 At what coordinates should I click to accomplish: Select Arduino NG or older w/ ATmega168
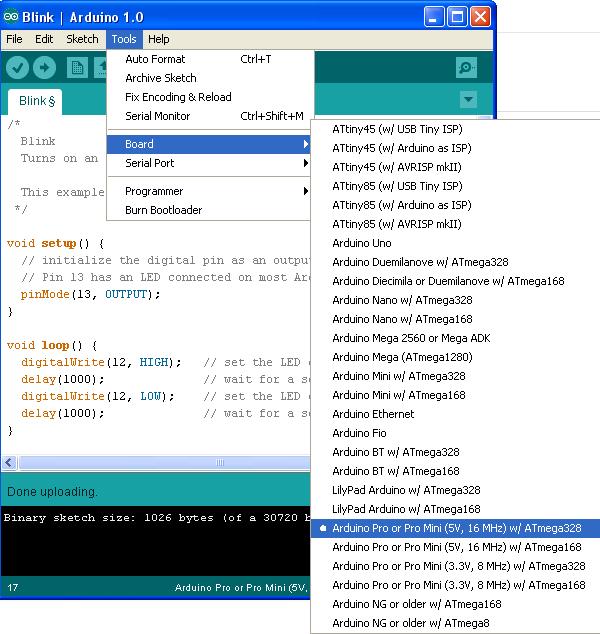(456, 604)
